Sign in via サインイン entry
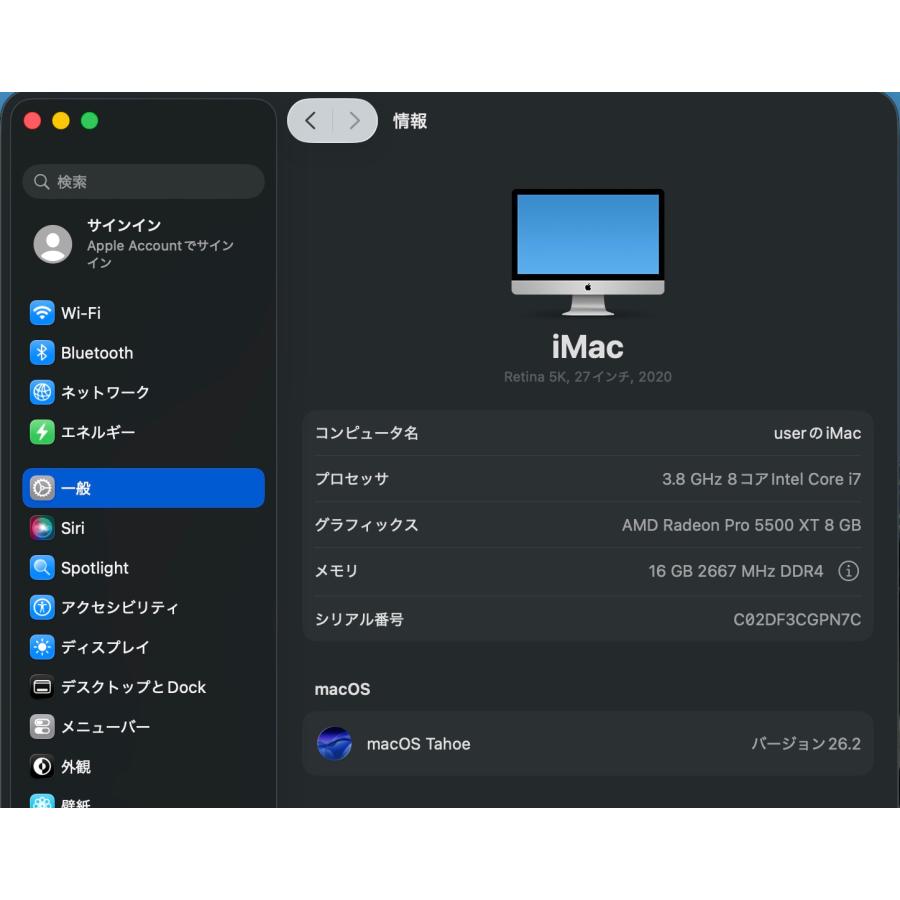This screenshot has height=900, width=900. point(143,244)
